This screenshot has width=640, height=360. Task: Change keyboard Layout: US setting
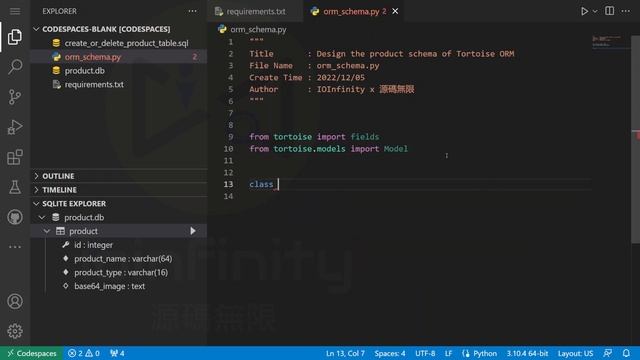[x=575, y=353]
